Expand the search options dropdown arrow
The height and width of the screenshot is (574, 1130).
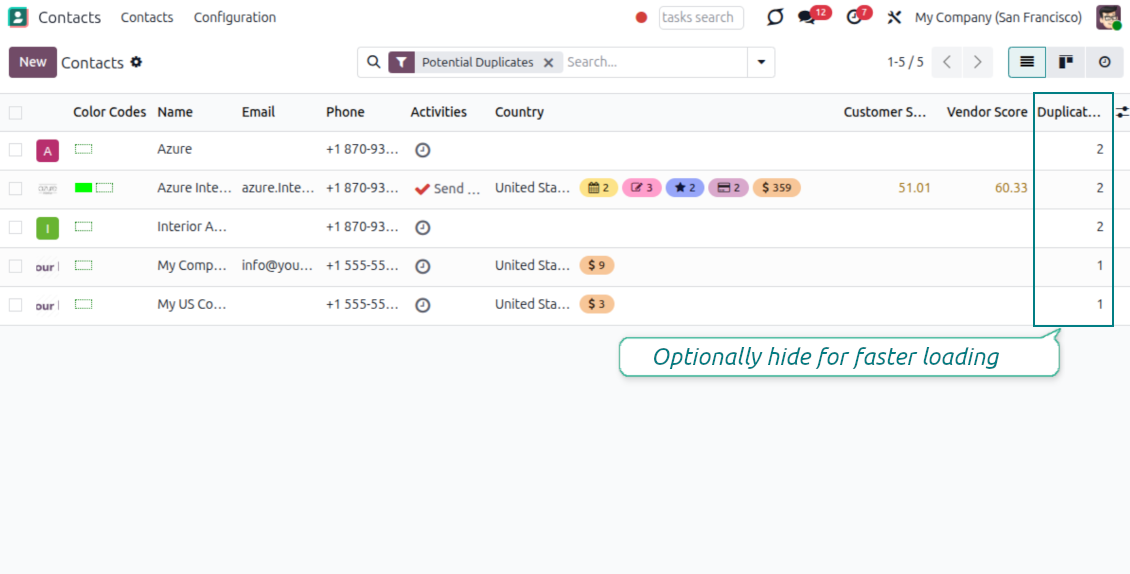[761, 62]
